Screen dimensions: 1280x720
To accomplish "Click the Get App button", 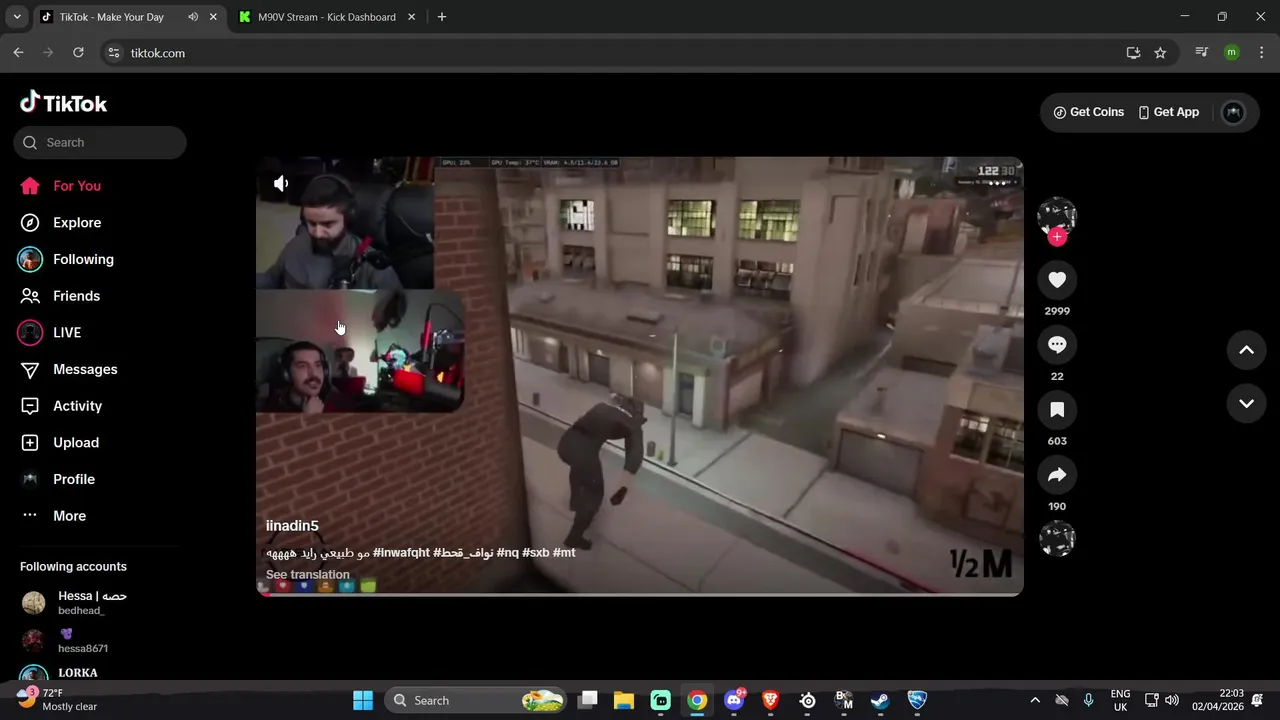I will tap(1169, 112).
